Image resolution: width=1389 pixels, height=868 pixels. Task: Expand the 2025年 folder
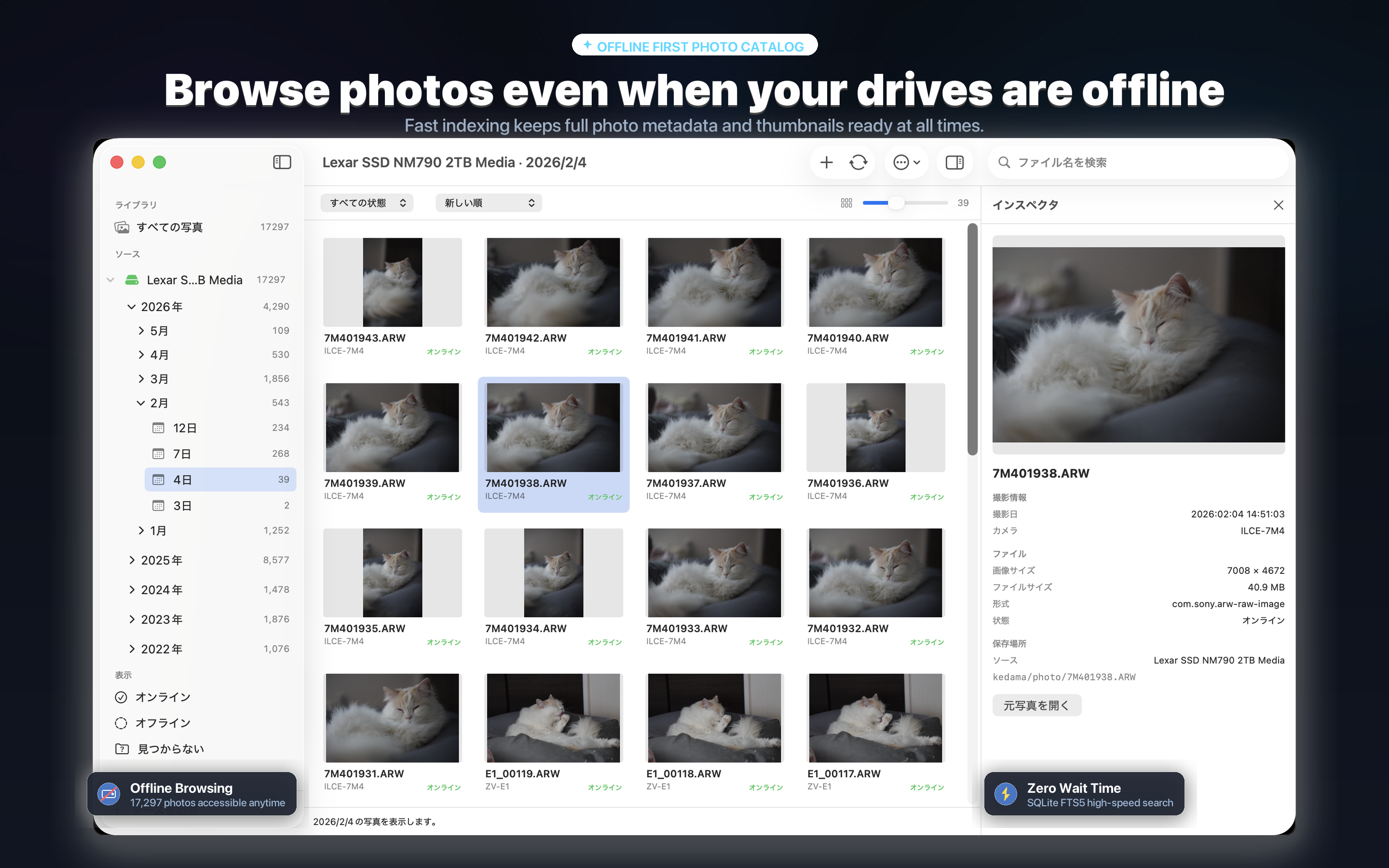(x=132, y=560)
